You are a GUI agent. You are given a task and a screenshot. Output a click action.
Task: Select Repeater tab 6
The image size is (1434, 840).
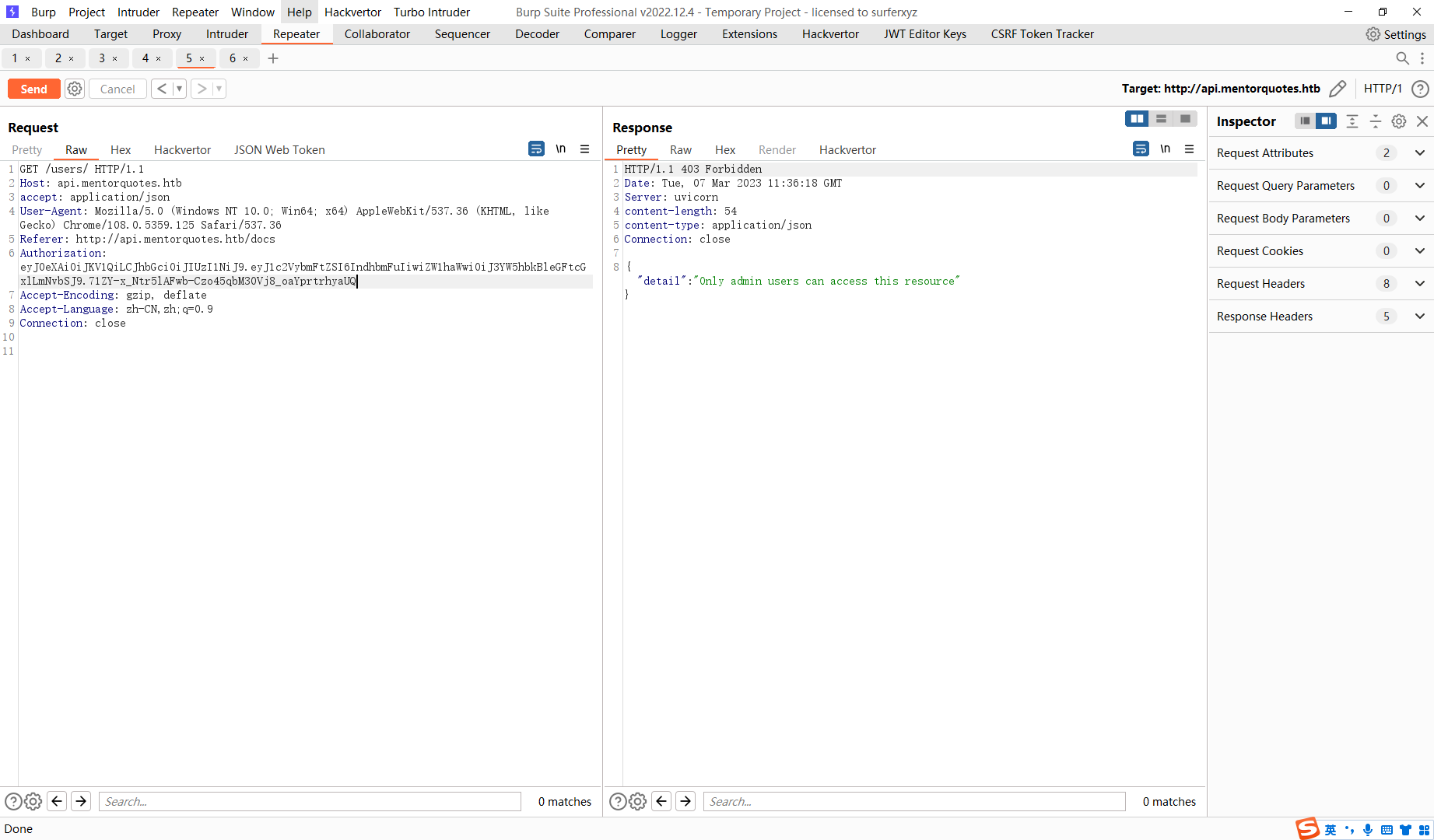coord(232,58)
